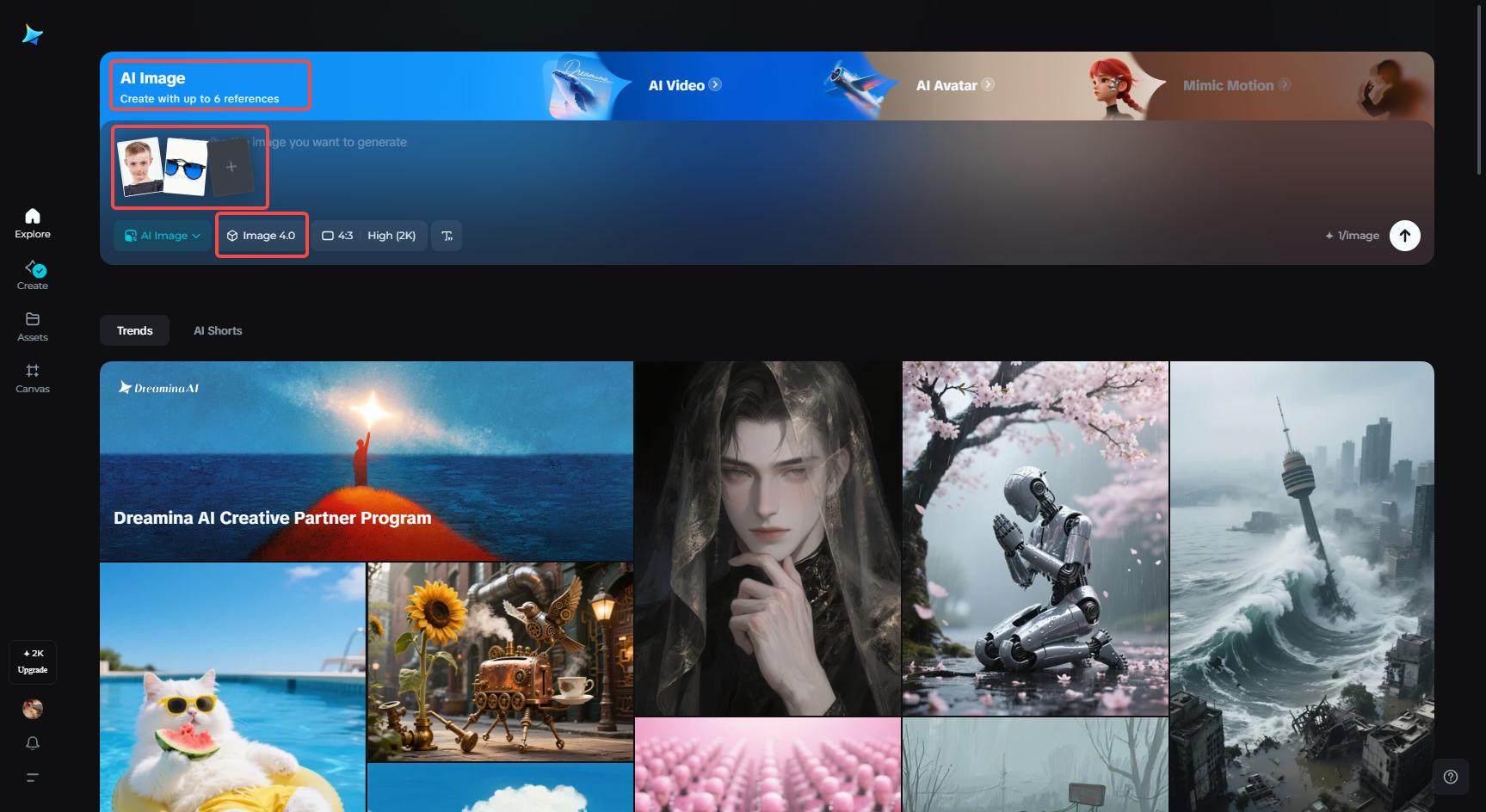
Task: Open the cat eating watermelon image
Action: tap(232, 687)
